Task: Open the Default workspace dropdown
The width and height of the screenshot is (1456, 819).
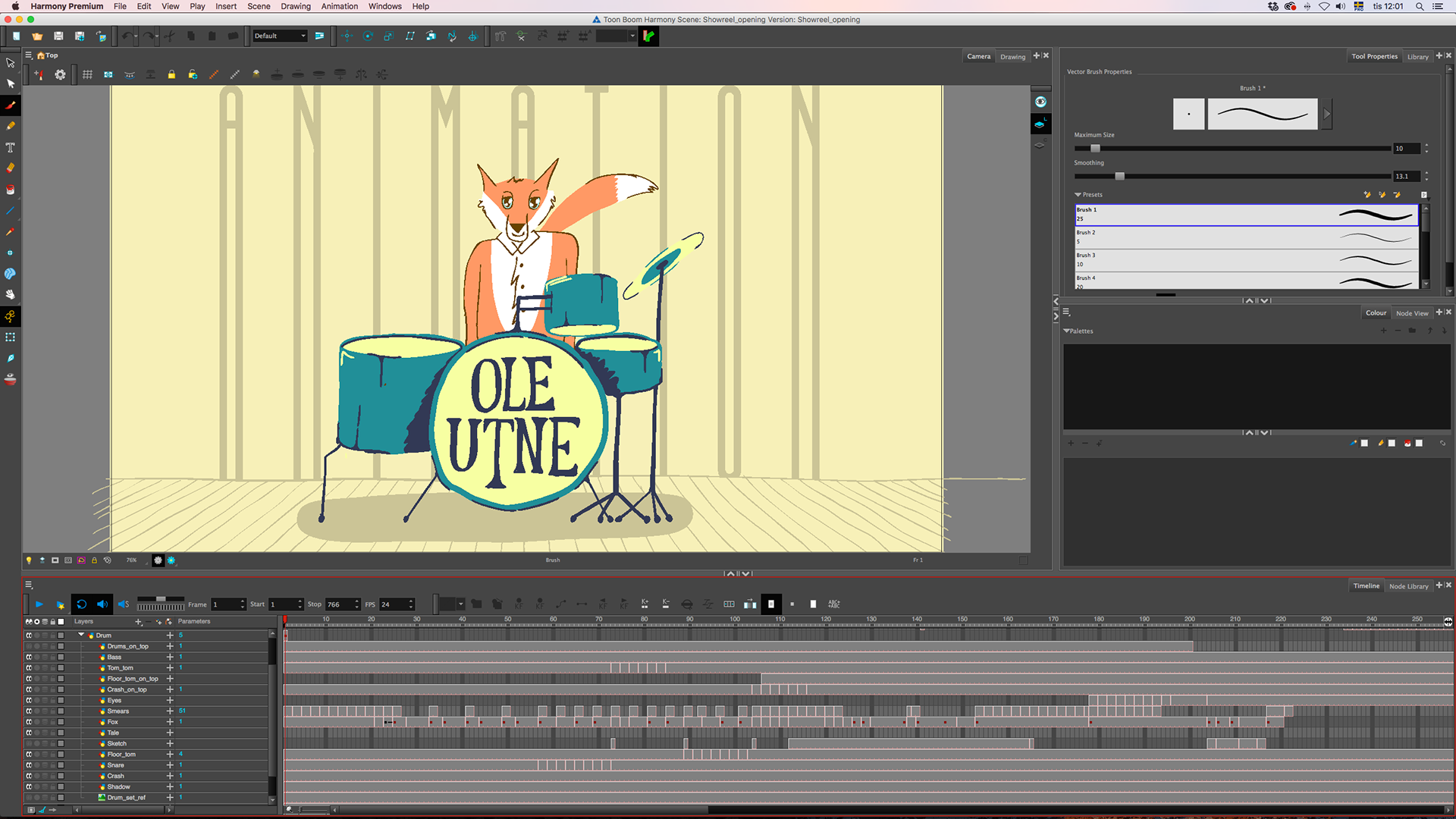Action: pos(280,36)
